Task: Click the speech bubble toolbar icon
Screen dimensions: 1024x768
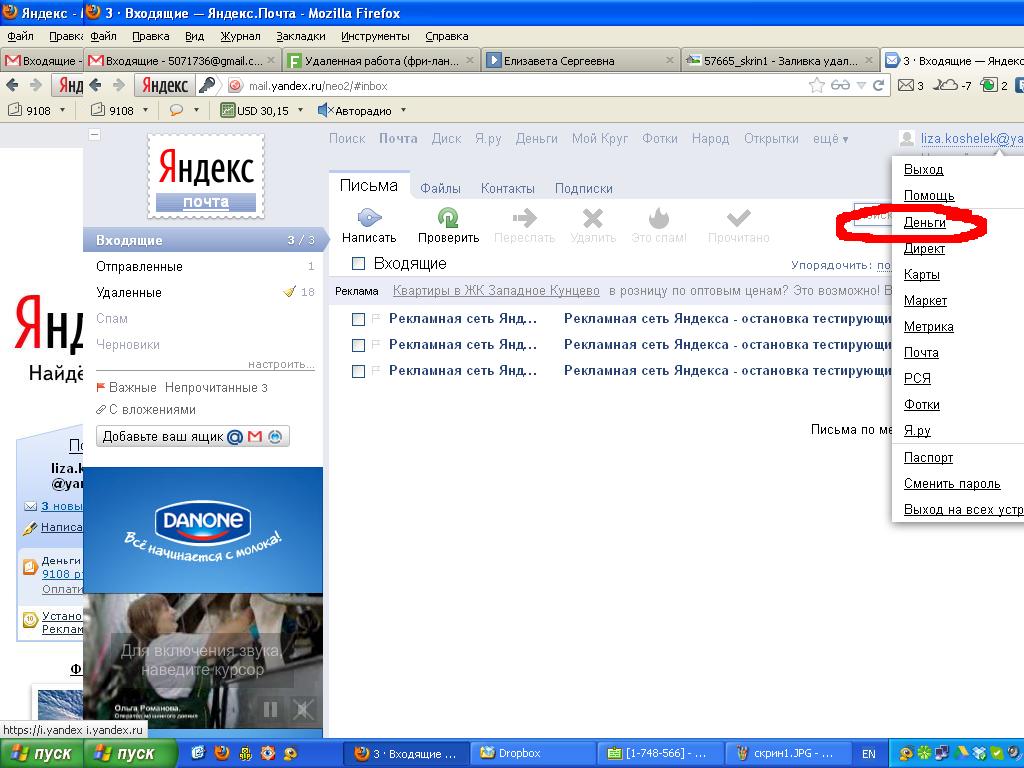Action: pyautogui.click(x=176, y=110)
